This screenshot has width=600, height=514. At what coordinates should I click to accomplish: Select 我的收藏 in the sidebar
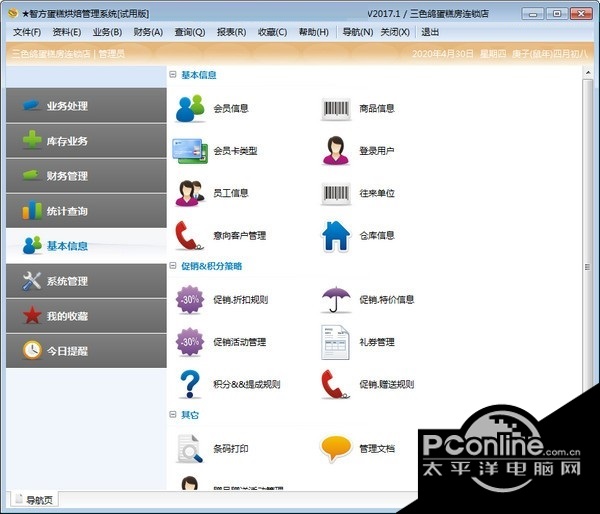[x=86, y=316]
